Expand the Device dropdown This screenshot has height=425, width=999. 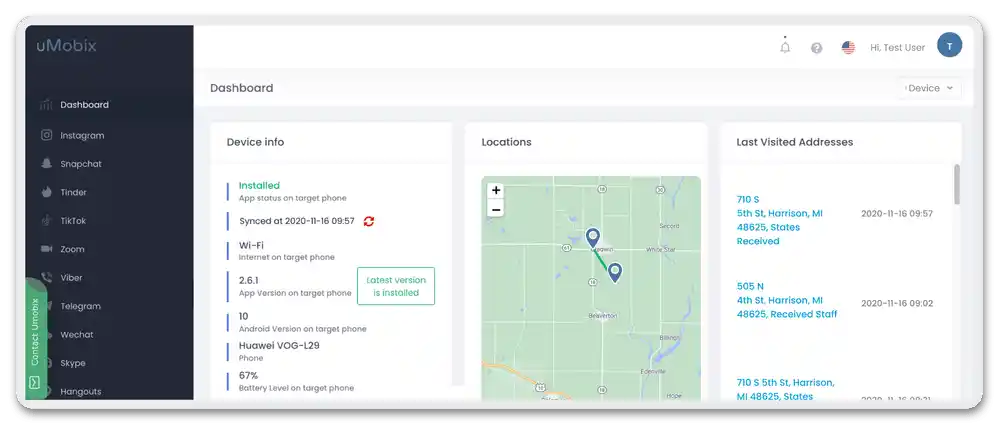930,88
